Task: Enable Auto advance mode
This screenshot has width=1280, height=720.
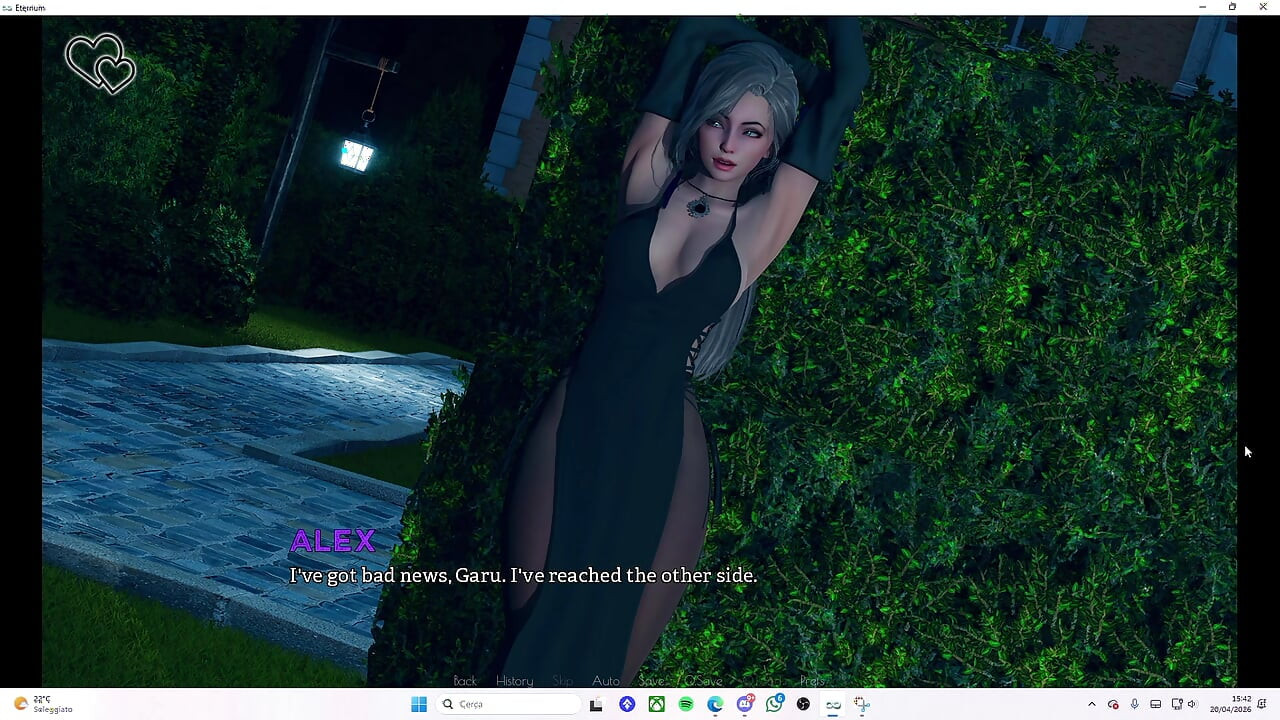Action: 606,681
